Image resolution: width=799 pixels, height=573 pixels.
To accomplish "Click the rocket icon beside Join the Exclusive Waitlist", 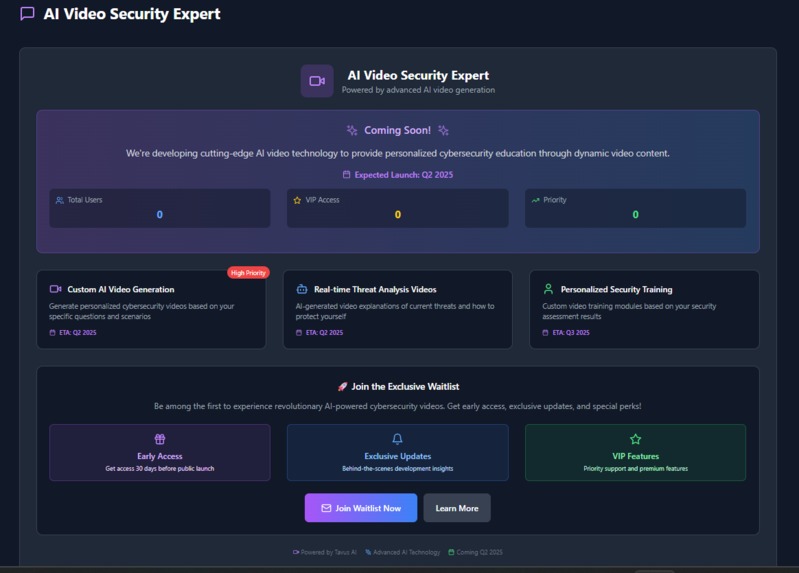I will [342, 386].
